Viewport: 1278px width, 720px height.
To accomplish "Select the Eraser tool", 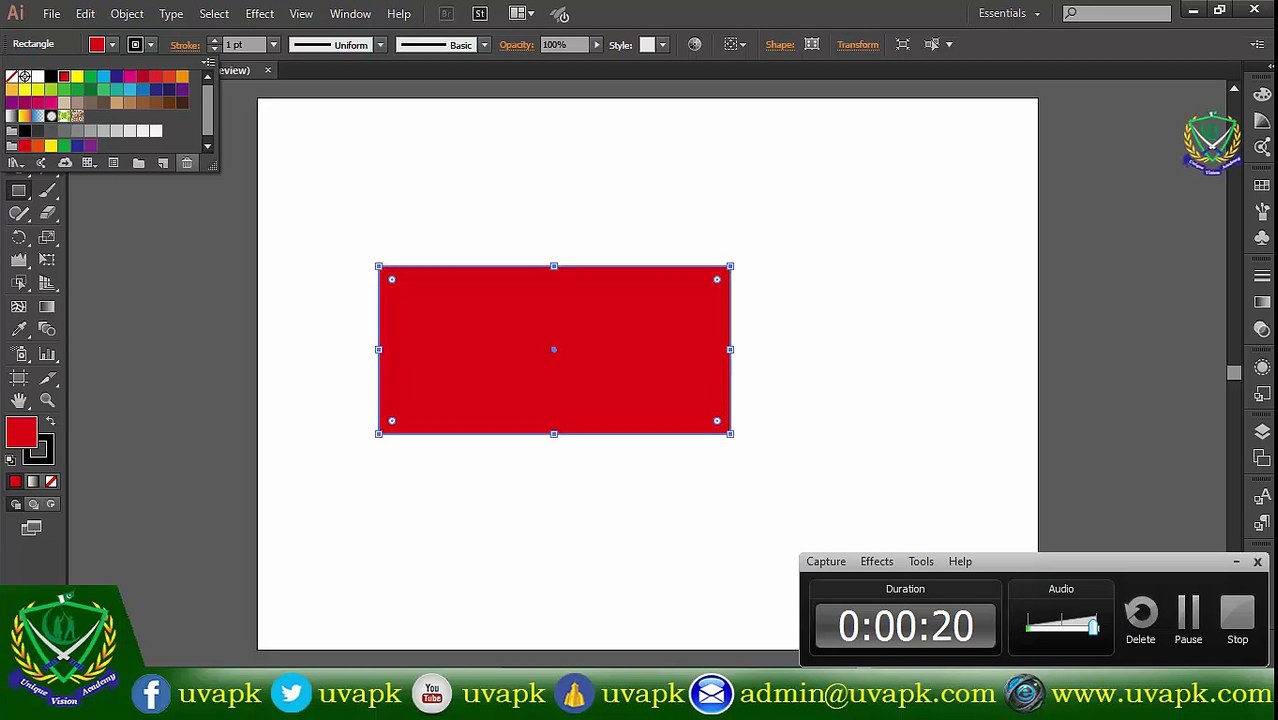I will tap(48, 213).
